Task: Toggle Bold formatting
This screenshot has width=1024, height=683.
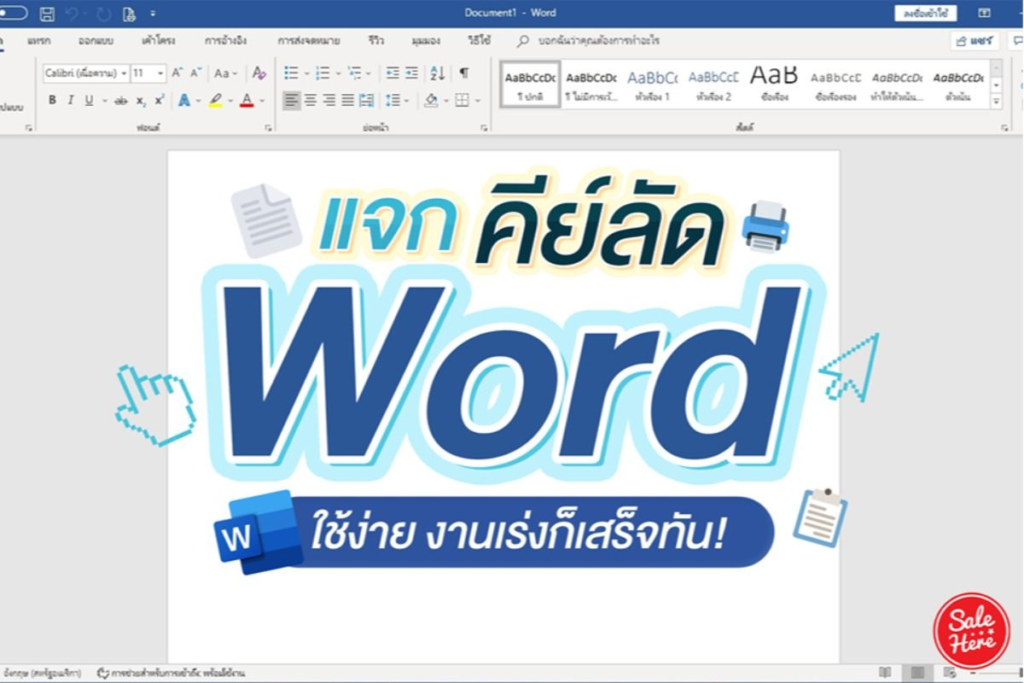Action: (52, 100)
